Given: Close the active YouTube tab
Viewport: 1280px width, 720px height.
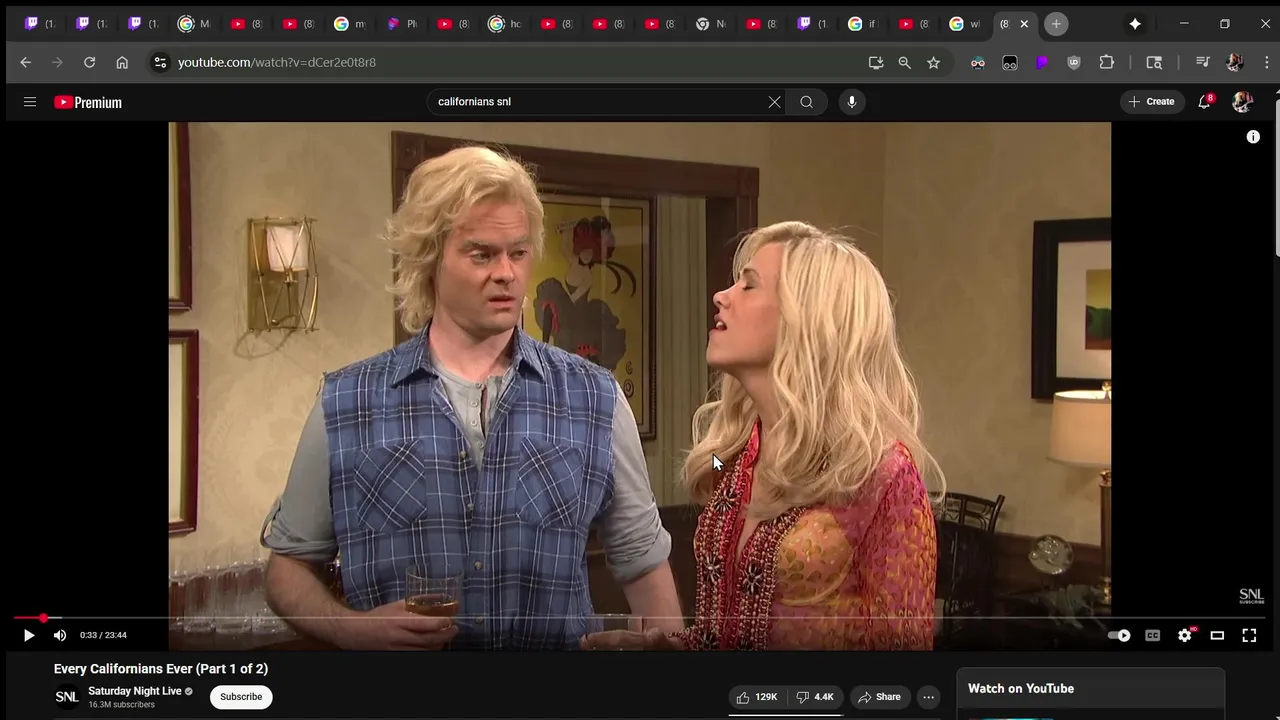Looking at the screenshot, I should (1024, 24).
